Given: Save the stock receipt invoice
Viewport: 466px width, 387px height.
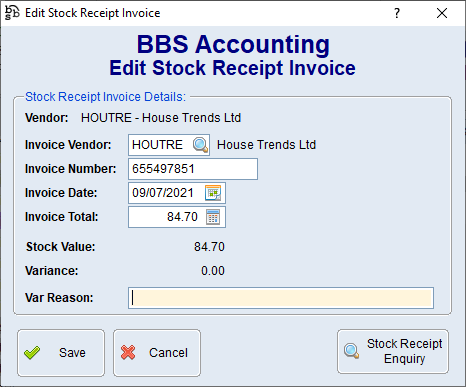Looking at the screenshot, I should coord(61,353).
